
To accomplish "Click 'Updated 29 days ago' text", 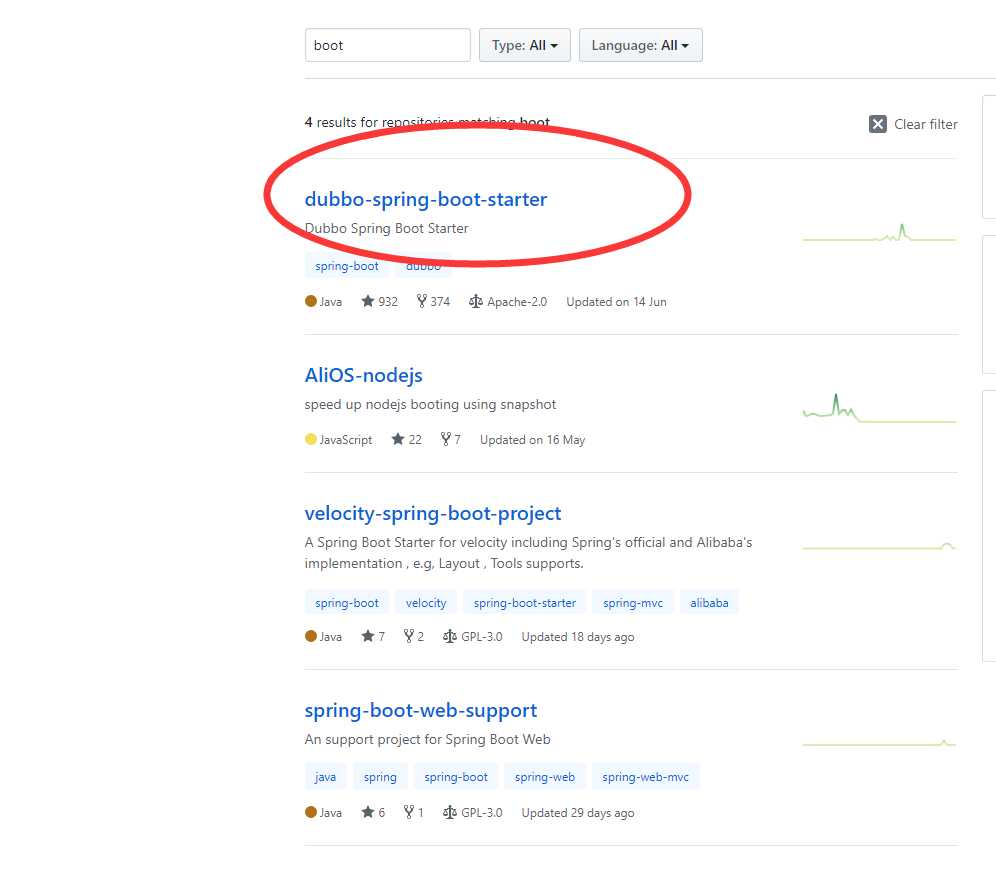I will tap(577, 812).
